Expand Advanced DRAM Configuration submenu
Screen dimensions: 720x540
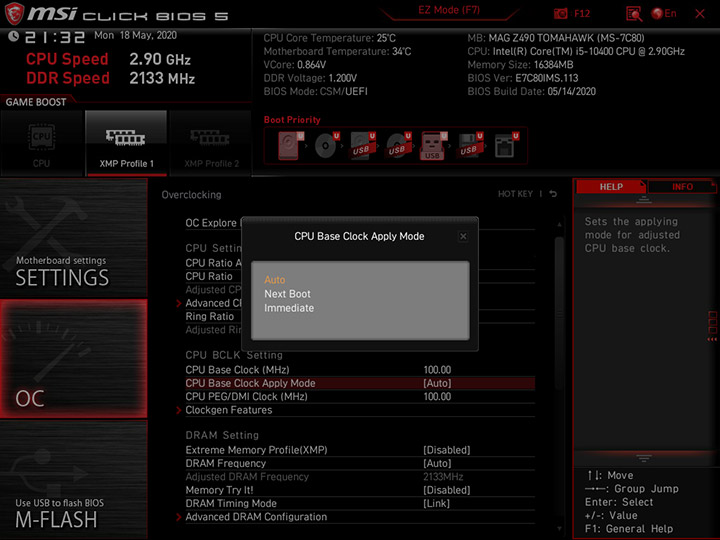[x=360, y=517]
